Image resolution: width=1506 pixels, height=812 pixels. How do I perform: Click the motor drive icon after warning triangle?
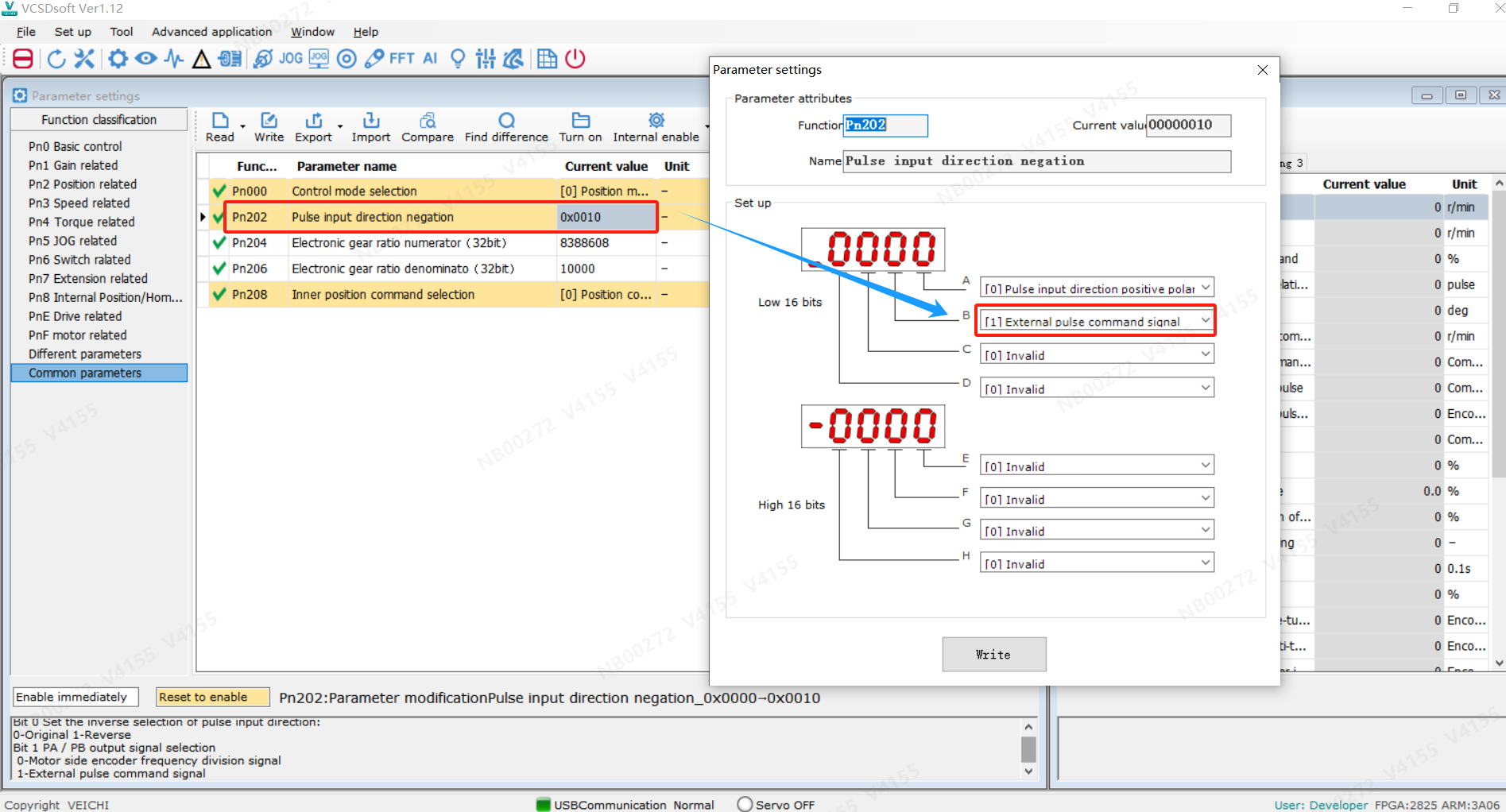230,59
